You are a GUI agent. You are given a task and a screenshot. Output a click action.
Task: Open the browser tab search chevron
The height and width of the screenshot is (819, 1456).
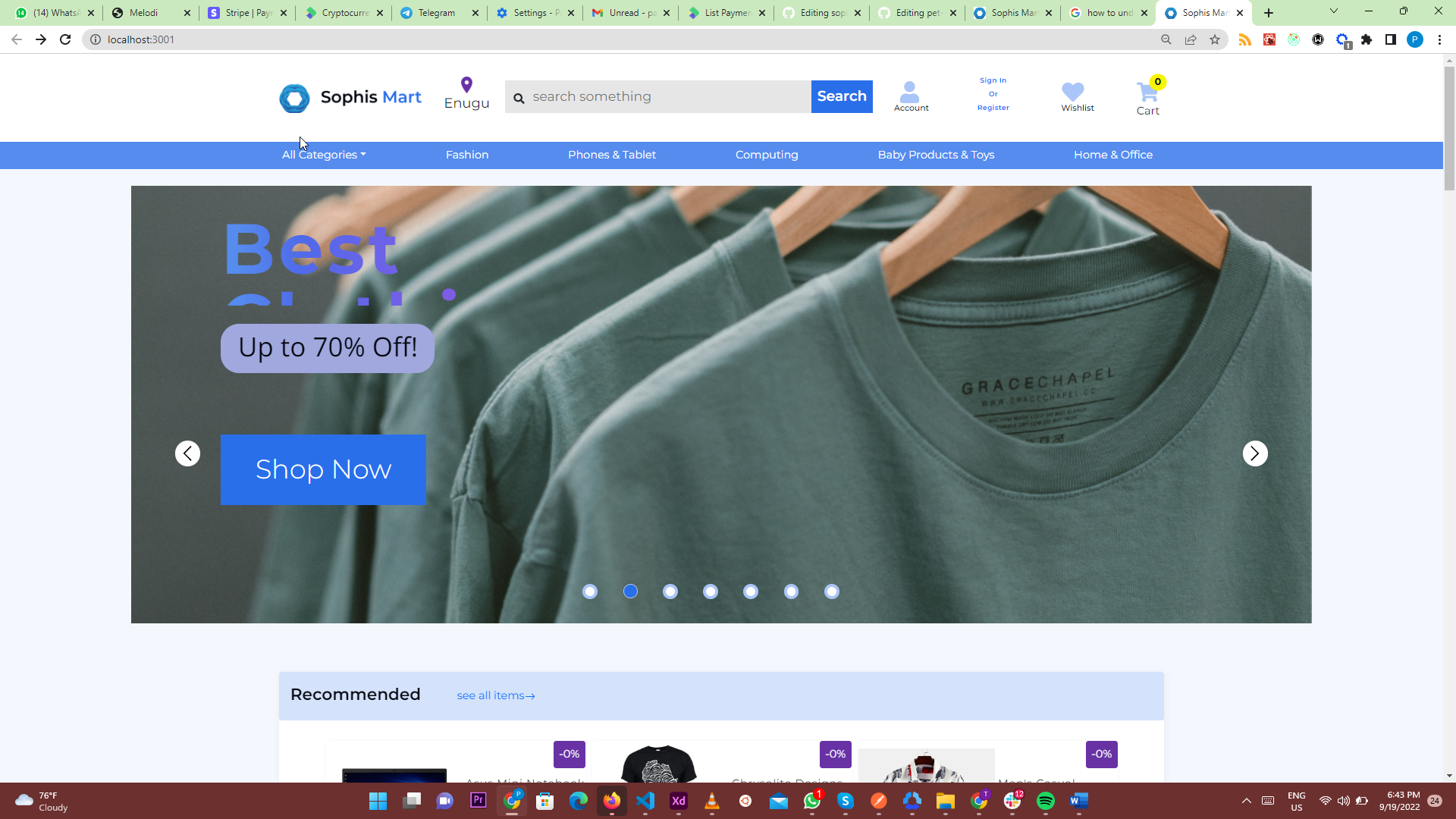1332,12
